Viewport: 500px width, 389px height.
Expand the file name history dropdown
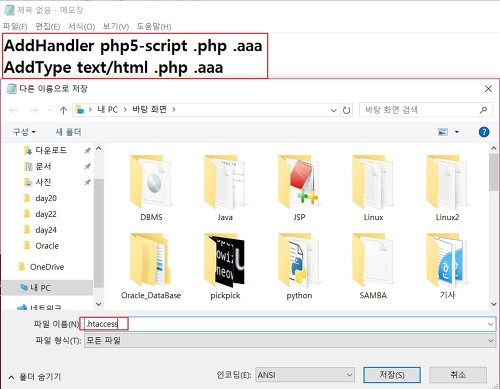(490, 324)
